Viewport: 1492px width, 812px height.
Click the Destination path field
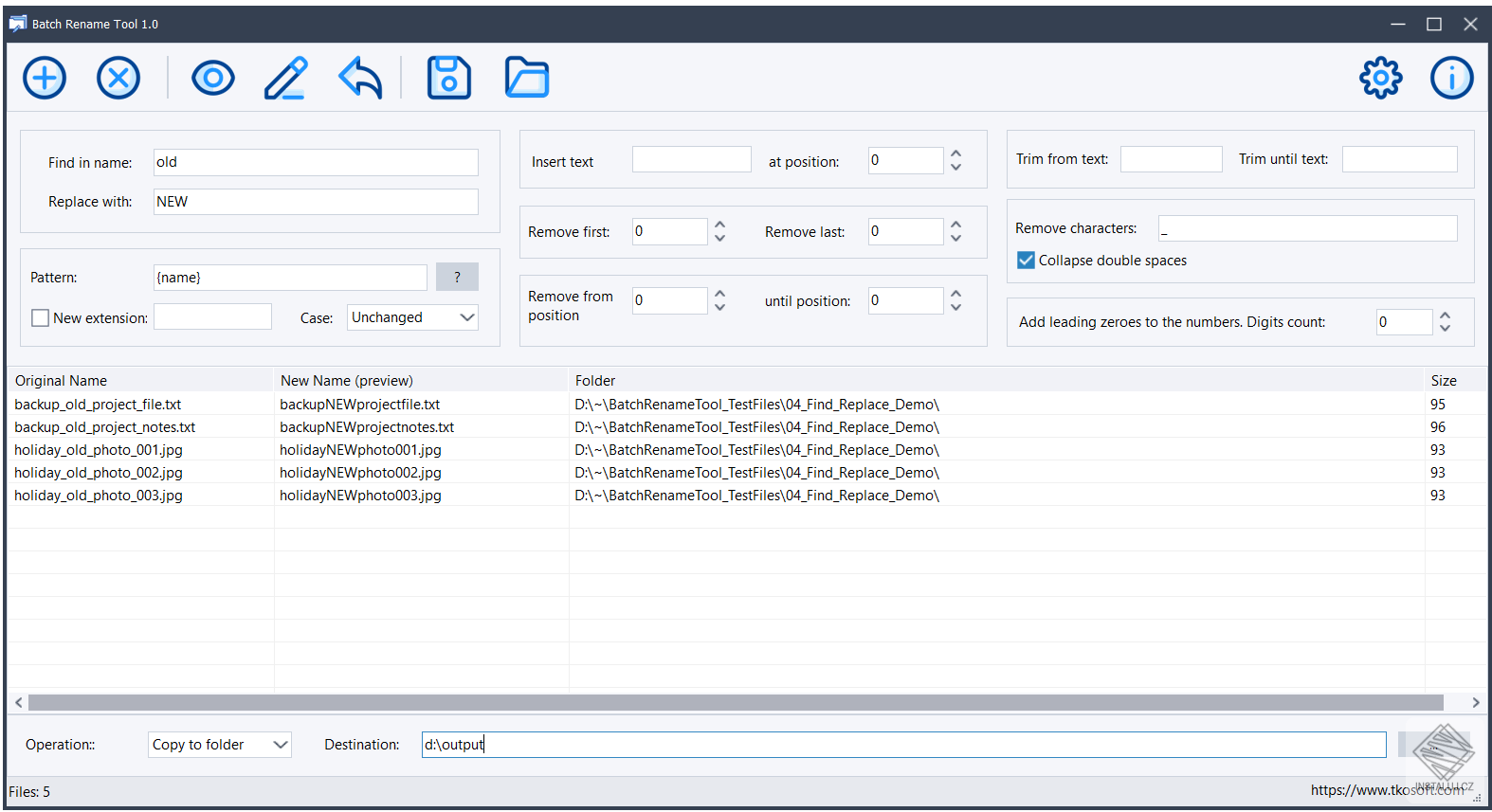904,745
